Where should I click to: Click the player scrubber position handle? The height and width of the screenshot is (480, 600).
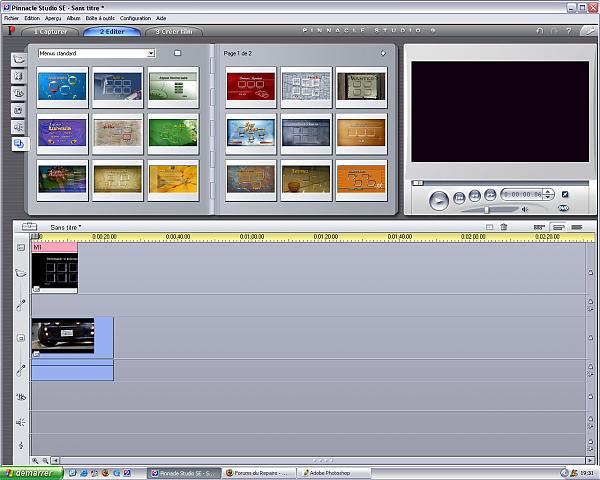417,183
